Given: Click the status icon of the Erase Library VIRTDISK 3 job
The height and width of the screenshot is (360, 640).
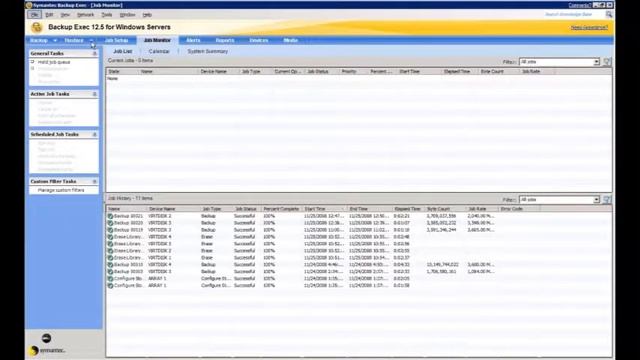Looking at the screenshot, I should [x=110, y=244].
